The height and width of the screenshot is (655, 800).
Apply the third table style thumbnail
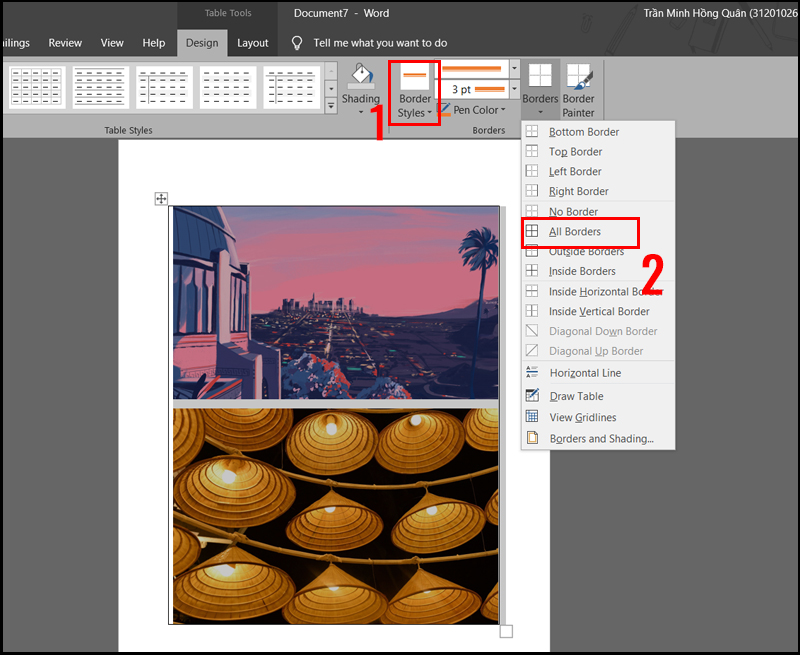164,87
